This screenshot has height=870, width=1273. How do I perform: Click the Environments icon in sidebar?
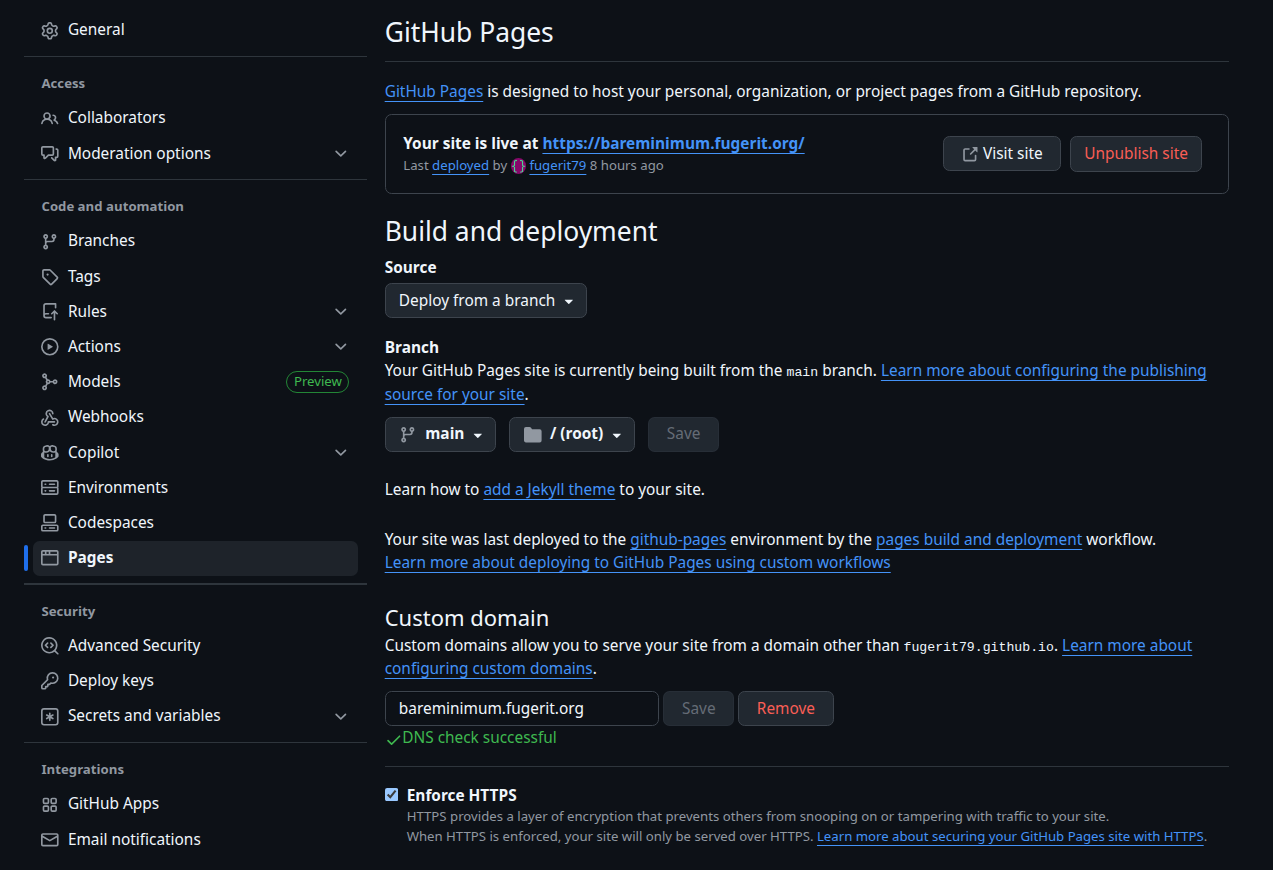point(50,487)
